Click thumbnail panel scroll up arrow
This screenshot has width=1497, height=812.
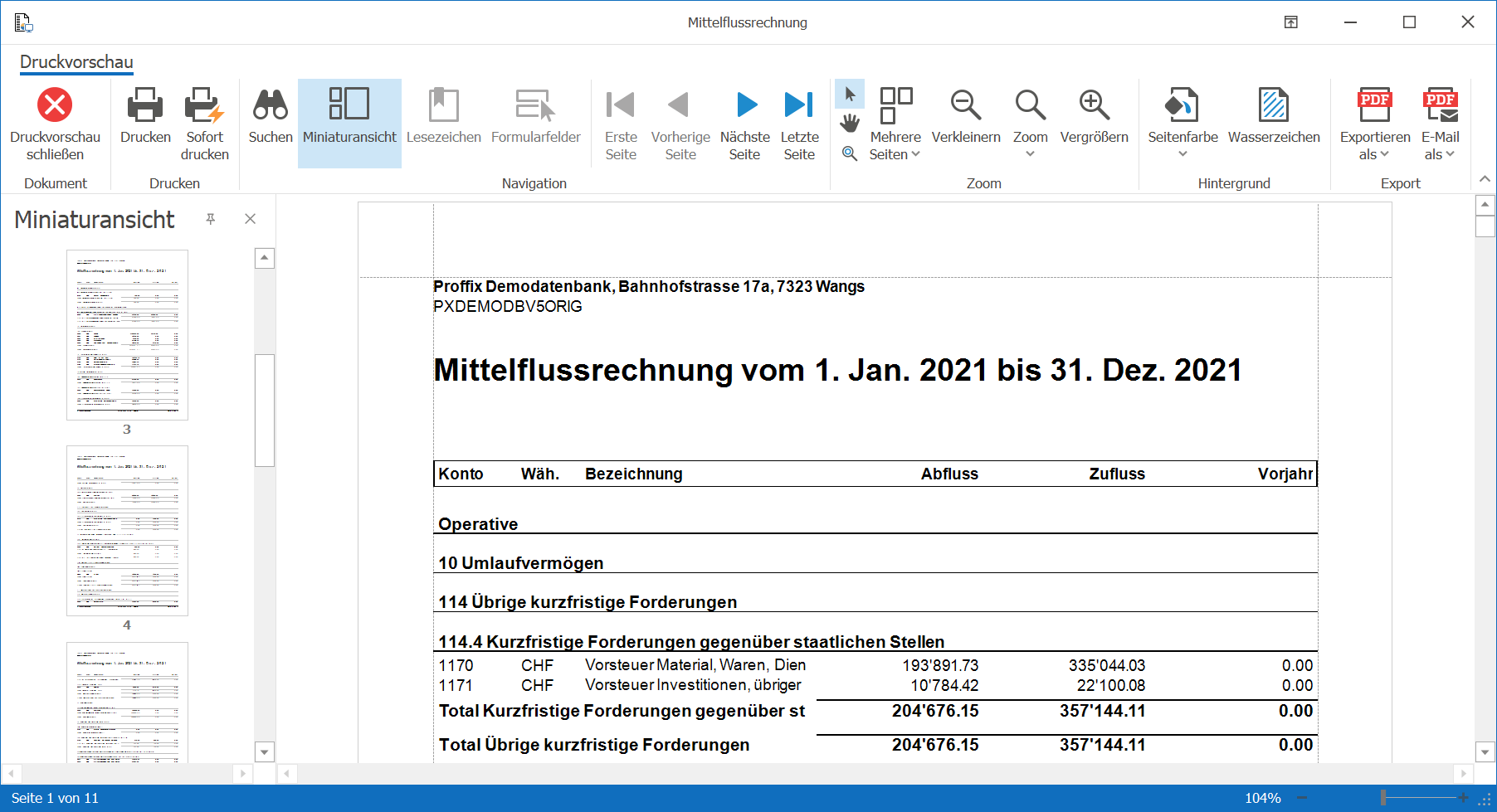pyautogui.click(x=264, y=258)
